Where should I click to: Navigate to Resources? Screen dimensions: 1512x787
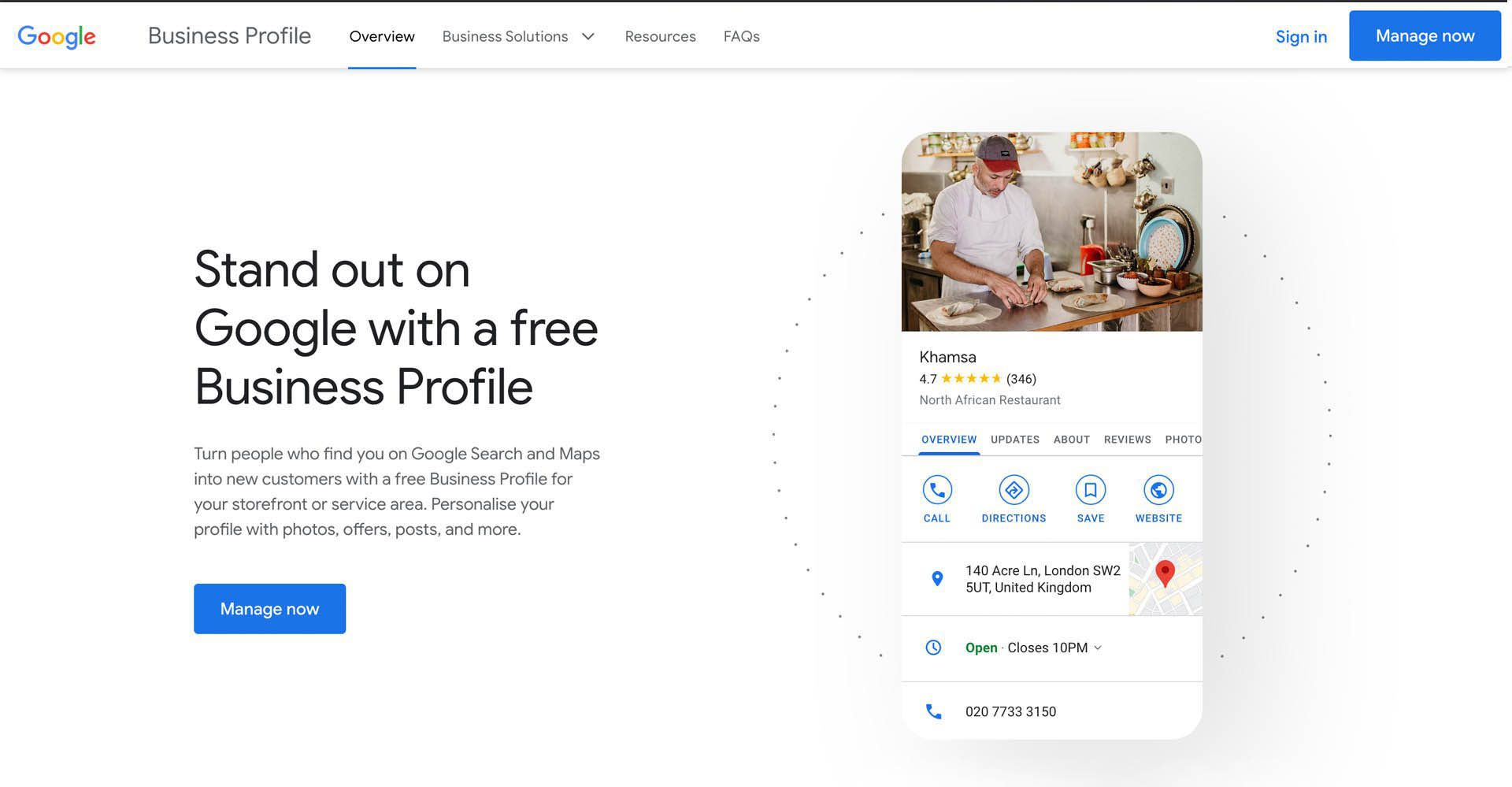(x=660, y=36)
